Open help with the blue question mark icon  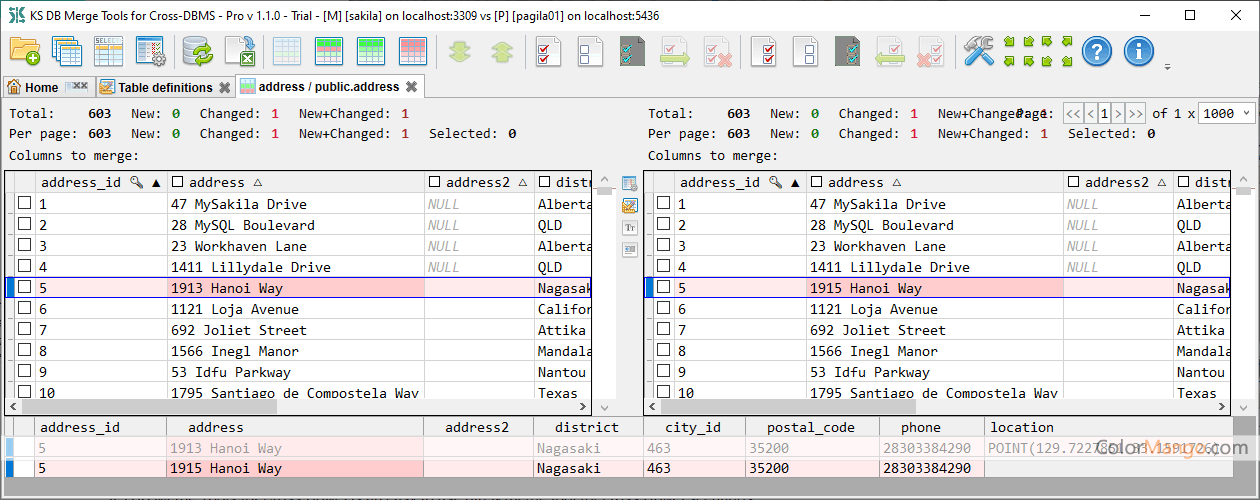pos(1097,51)
